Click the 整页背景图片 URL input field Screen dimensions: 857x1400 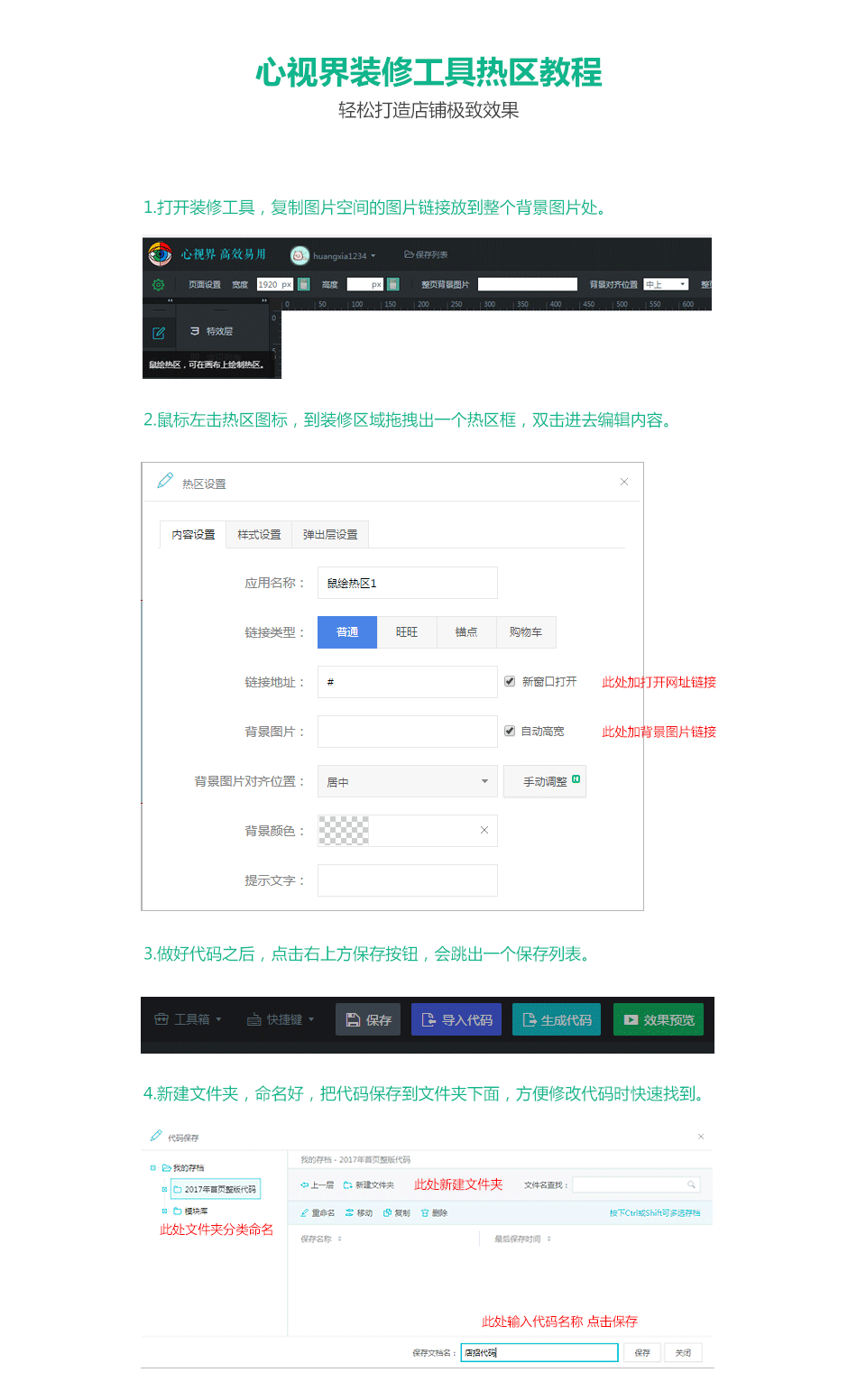(528, 284)
